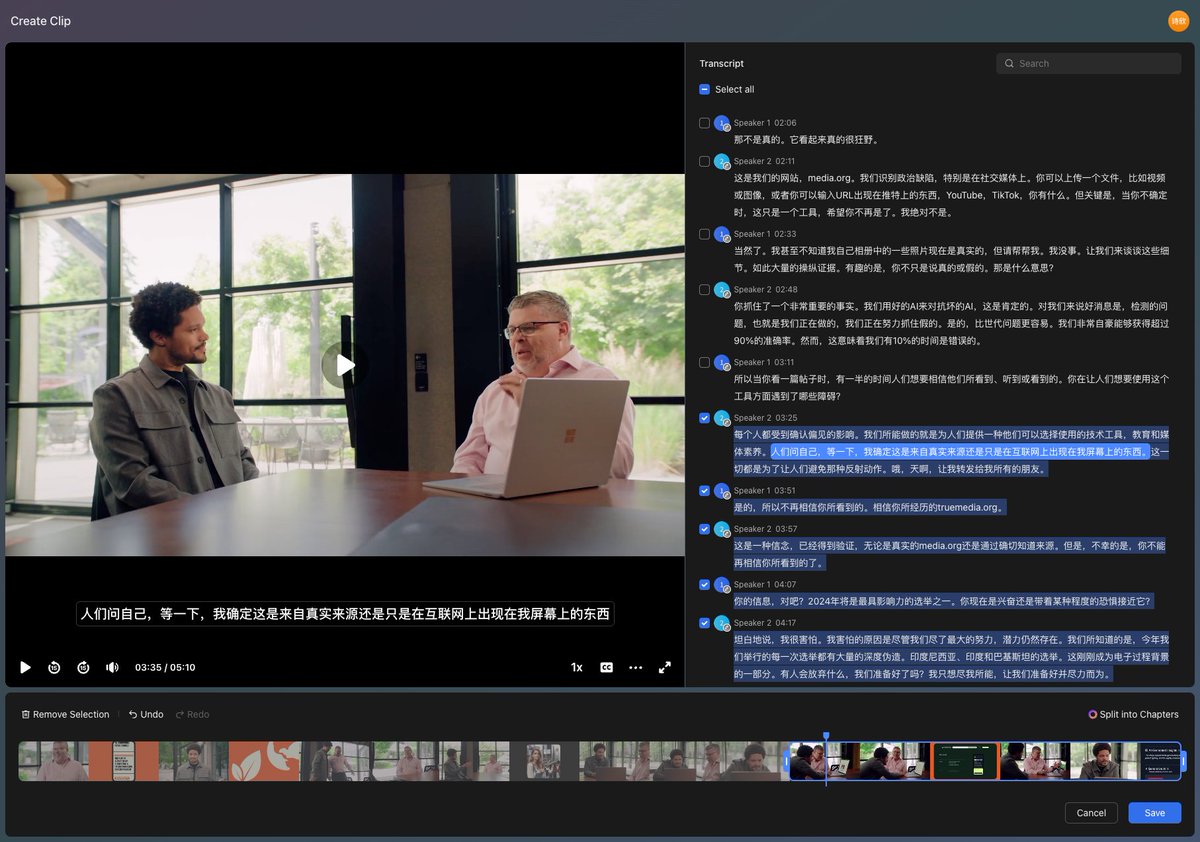
Task: Check the Speaker 1 02:06 segment
Action: pos(705,122)
